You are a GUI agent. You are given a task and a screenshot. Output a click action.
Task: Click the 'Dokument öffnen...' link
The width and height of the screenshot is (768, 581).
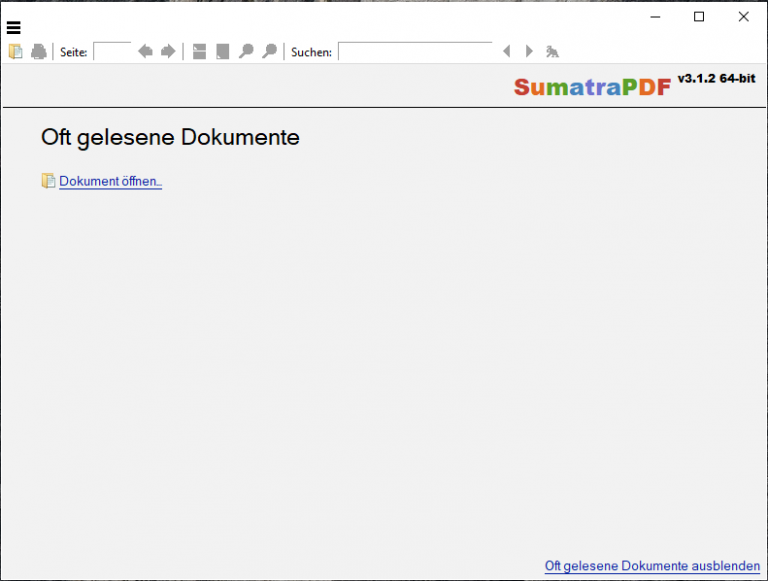pyautogui.click(x=110, y=181)
